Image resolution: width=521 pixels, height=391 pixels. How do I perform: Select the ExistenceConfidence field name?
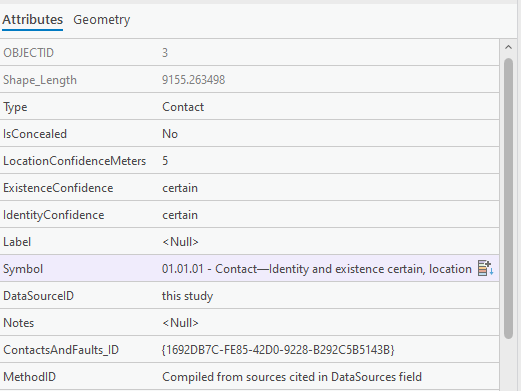58,188
